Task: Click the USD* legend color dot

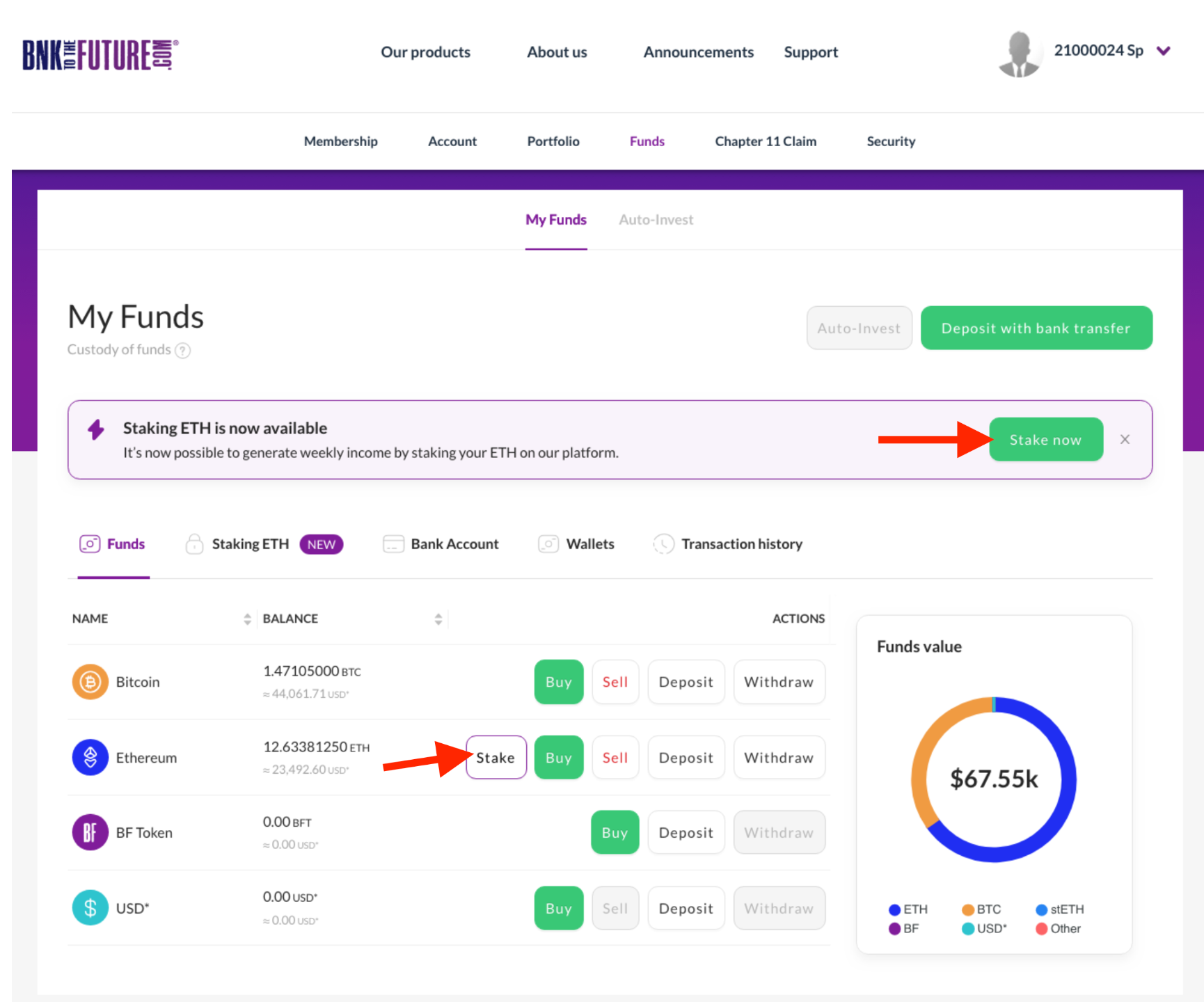Action: tap(967, 929)
